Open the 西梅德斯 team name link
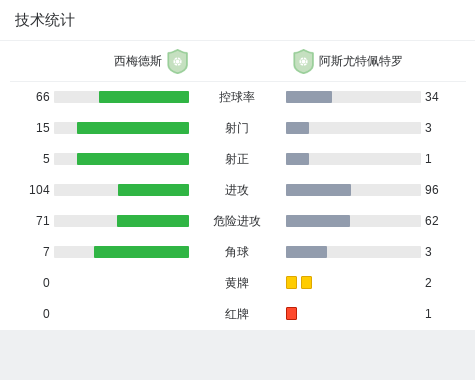 point(138,61)
